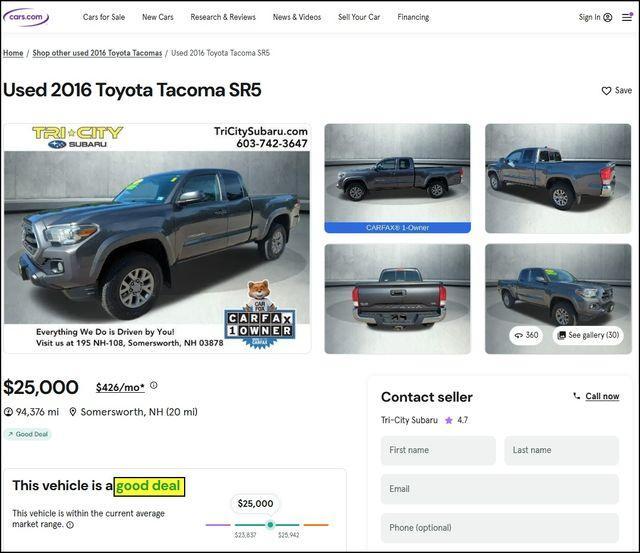Click the info icon beside $426/mo
Viewport: 640px width, 553px height.
[153, 385]
